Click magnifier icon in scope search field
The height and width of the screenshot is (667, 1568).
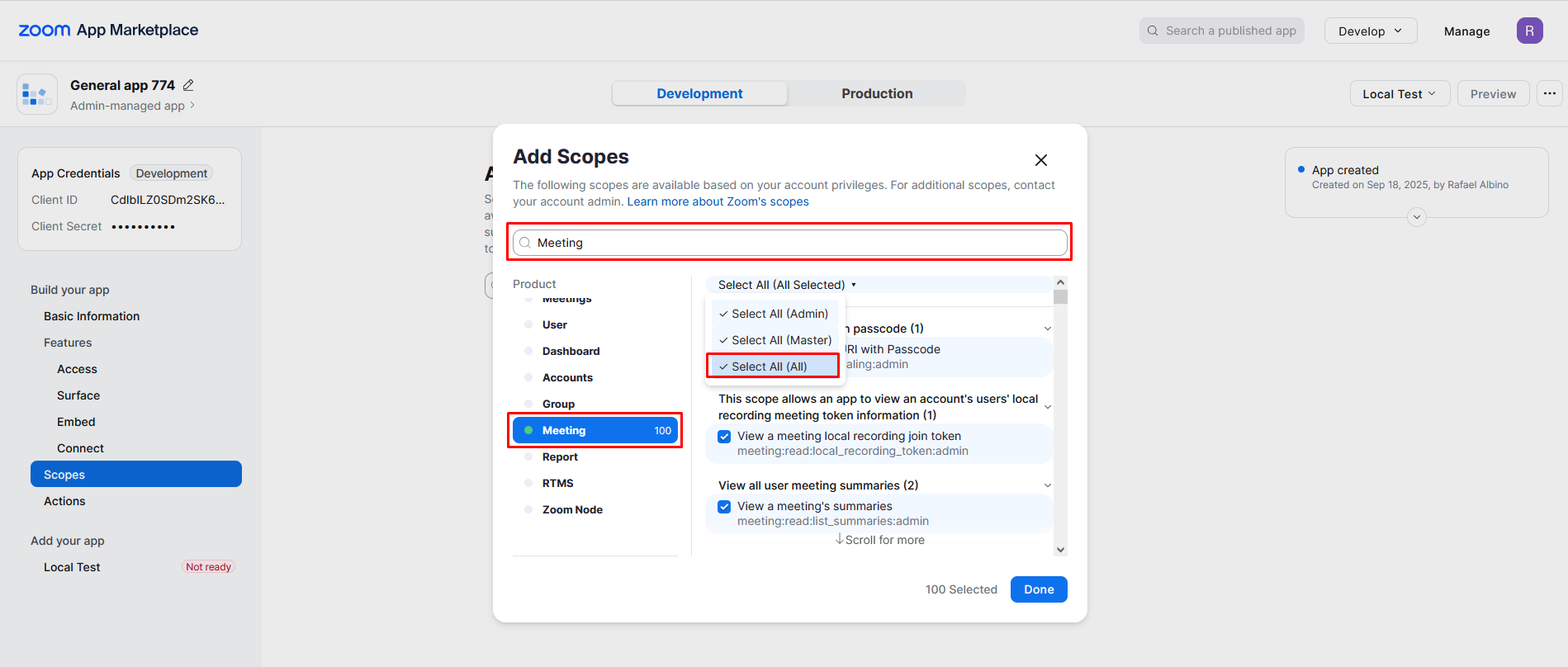(525, 243)
